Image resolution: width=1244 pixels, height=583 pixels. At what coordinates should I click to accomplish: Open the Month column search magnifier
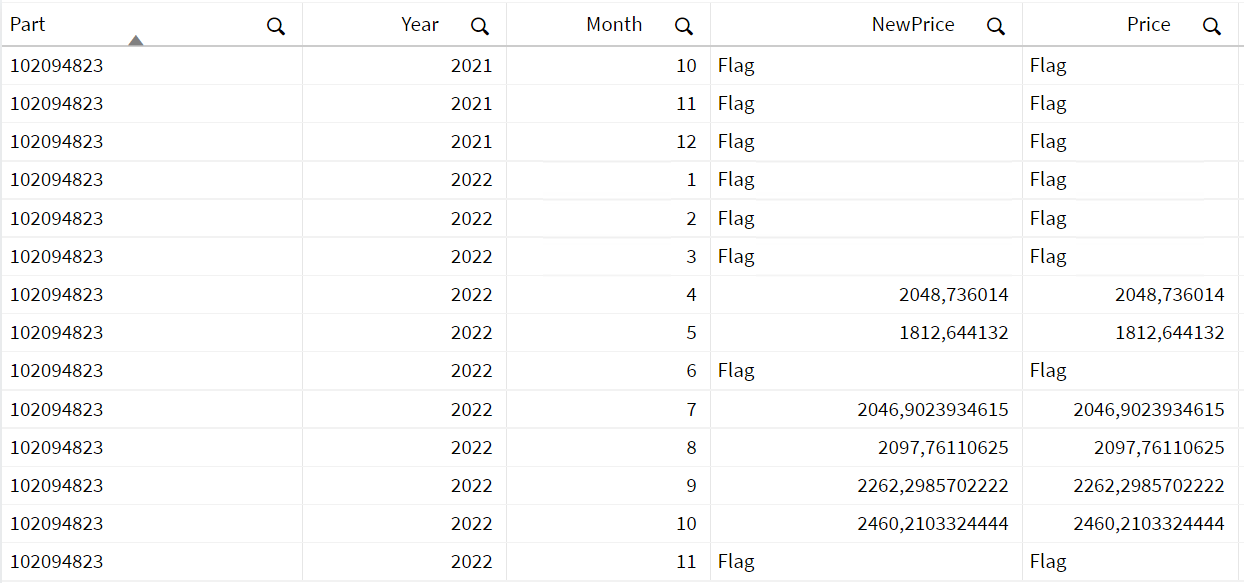pyautogui.click(x=684, y=27)
